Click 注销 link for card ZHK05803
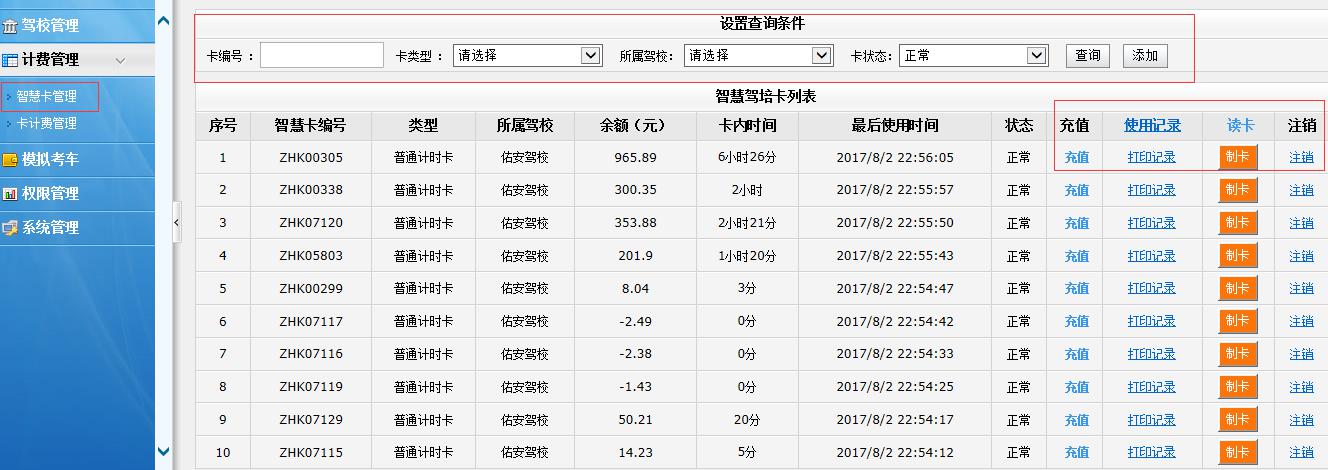 (1301, 256)
